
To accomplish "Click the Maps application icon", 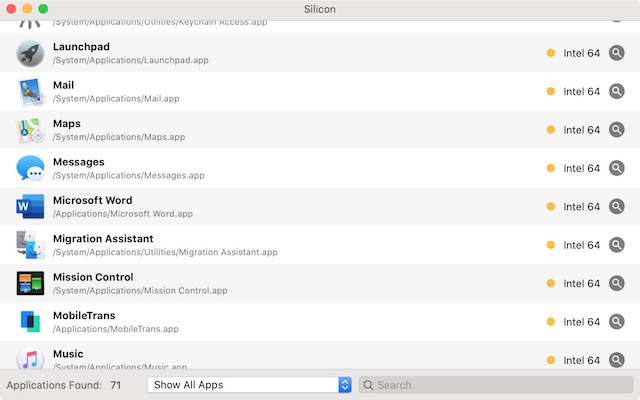I will [30, 130].
